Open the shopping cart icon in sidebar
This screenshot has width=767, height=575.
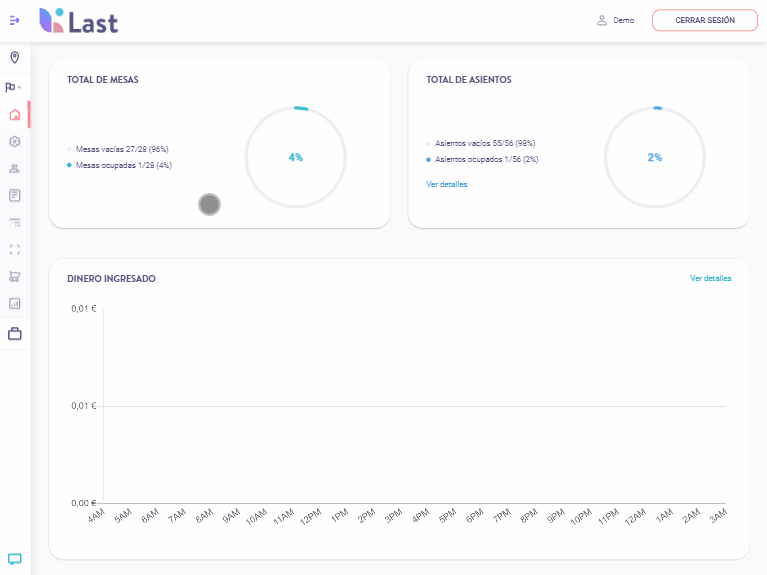coord(14,276)
